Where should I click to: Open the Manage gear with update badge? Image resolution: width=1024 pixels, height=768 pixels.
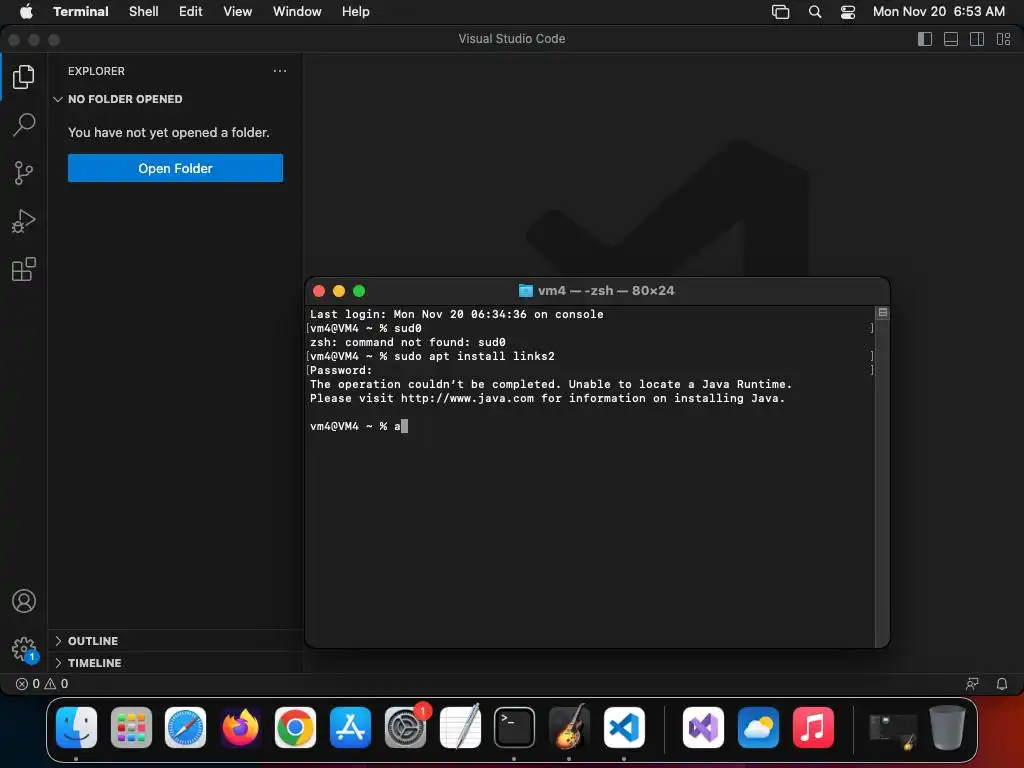(x=24, y=649)
